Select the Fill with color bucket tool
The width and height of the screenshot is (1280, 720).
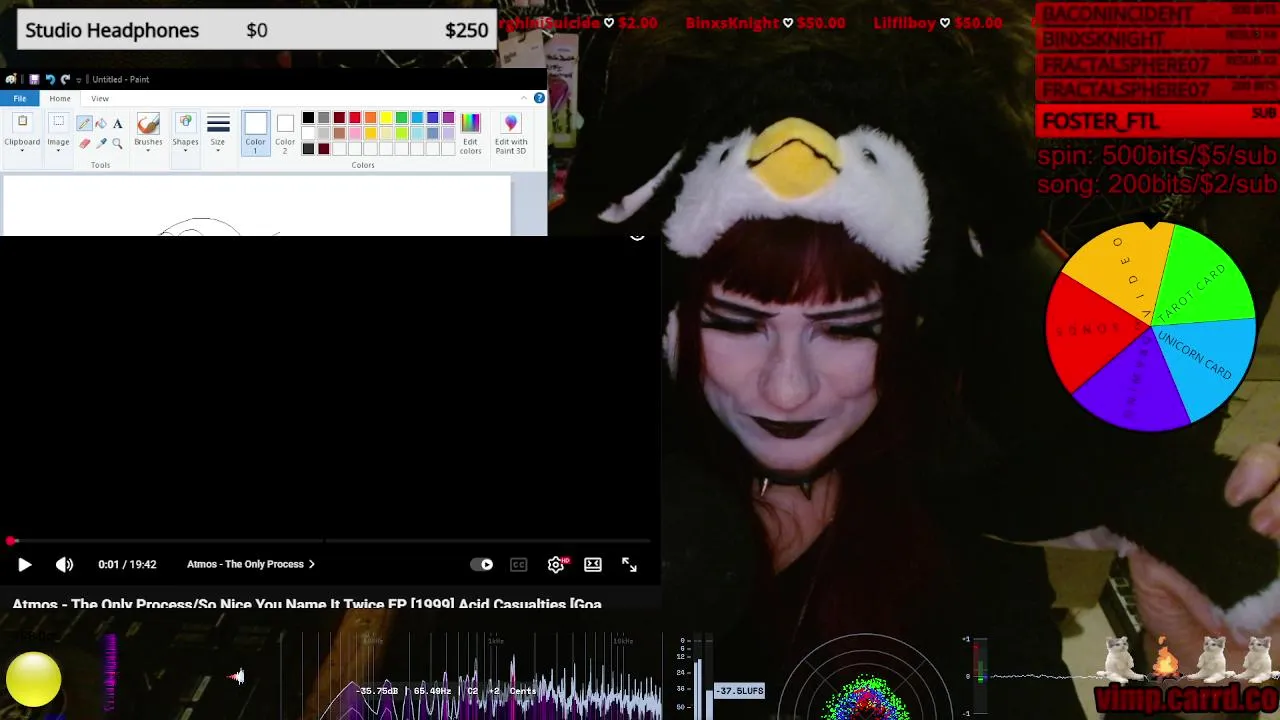(x=100, y=124)
